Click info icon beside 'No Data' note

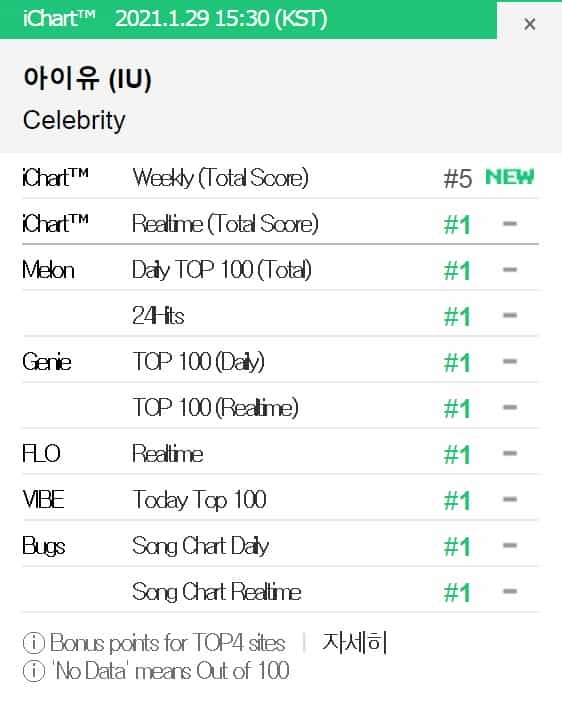(x=33, y=671)
